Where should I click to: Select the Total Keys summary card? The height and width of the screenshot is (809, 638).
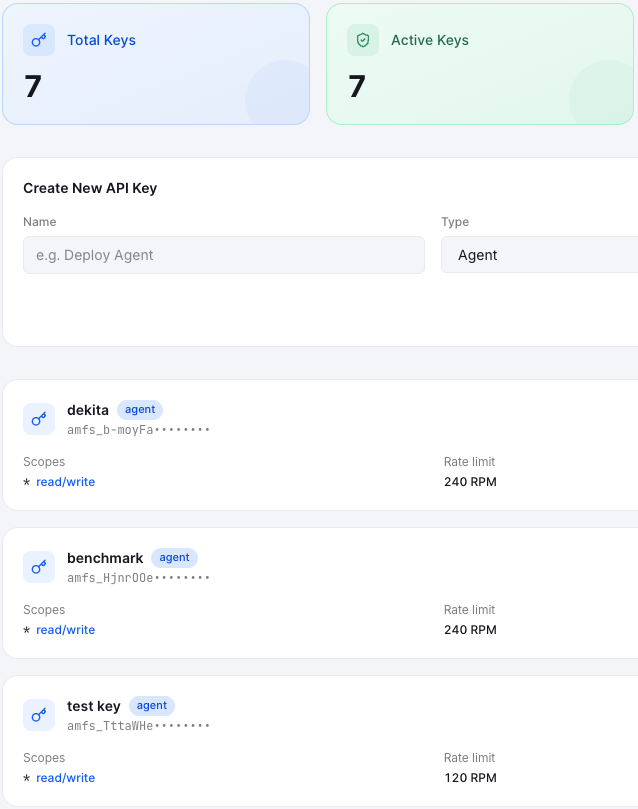156,64
